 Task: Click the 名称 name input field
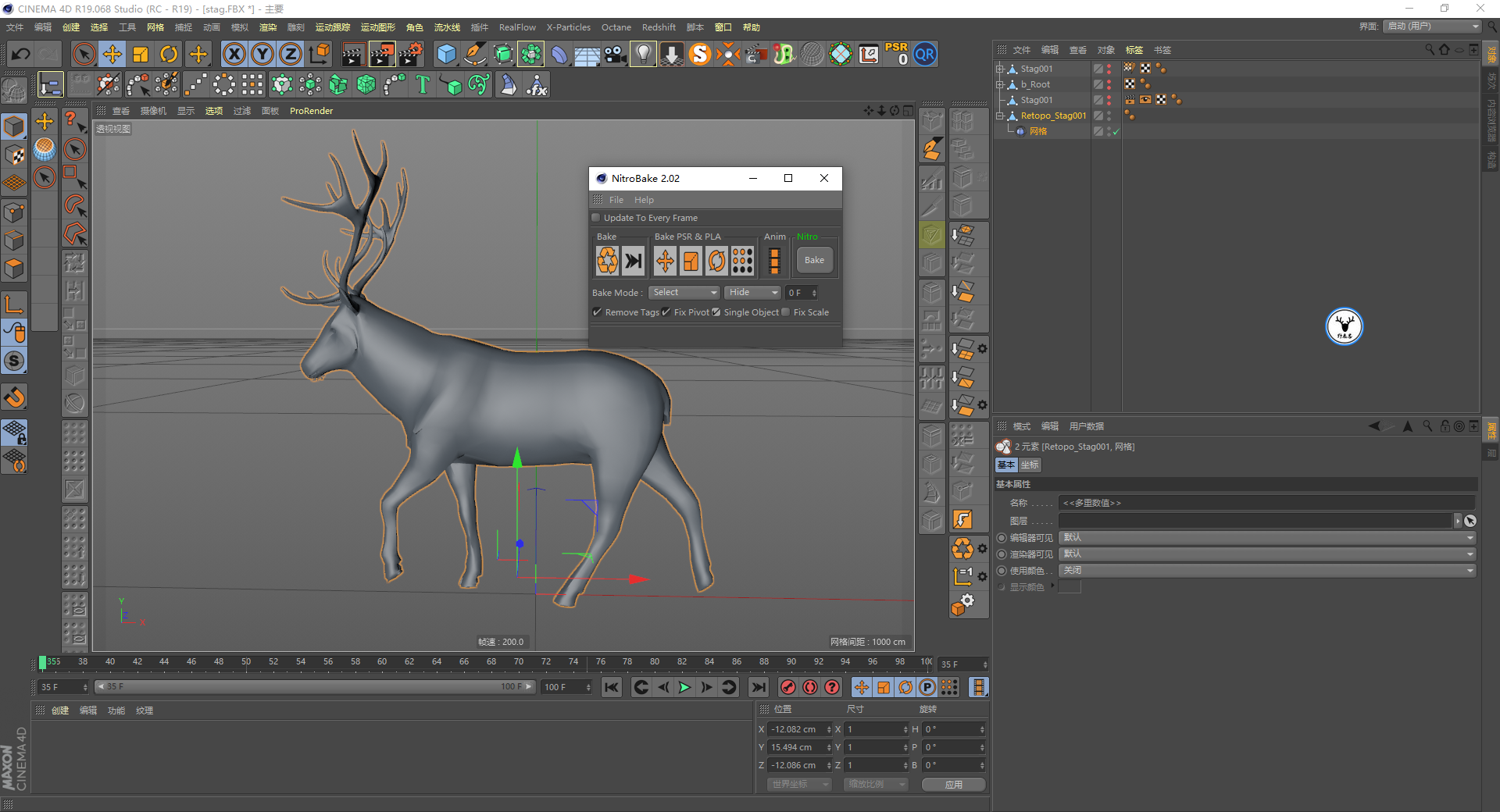(x=1266, y=503)
